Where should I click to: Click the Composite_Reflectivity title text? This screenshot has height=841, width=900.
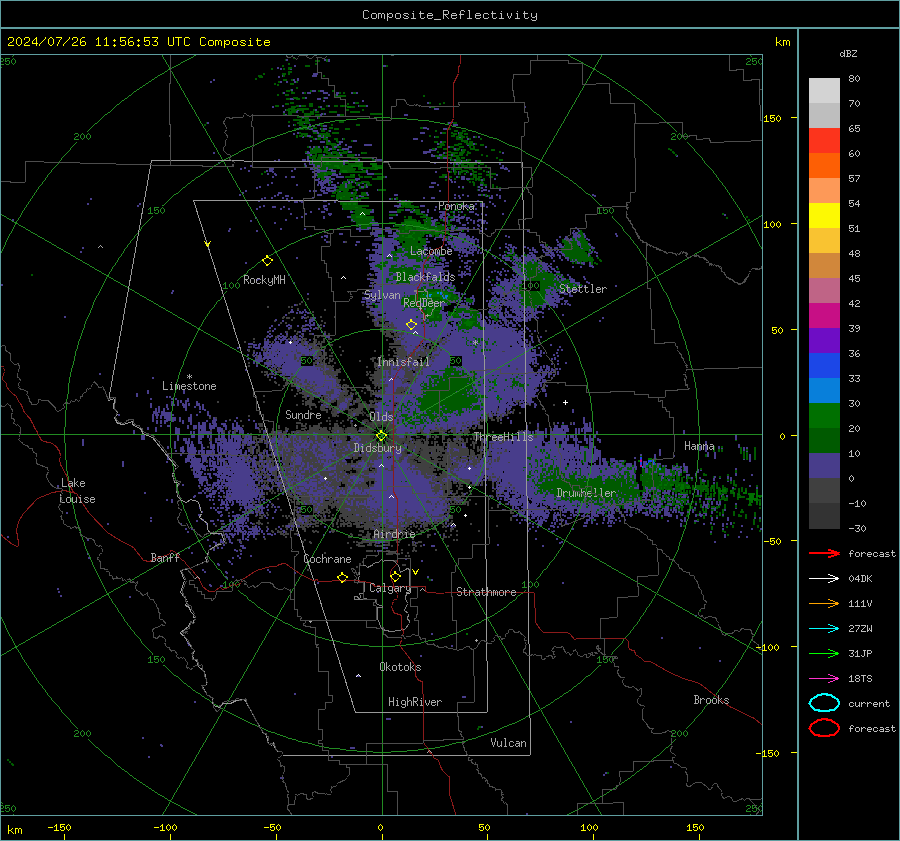click(x=450, y=15)
